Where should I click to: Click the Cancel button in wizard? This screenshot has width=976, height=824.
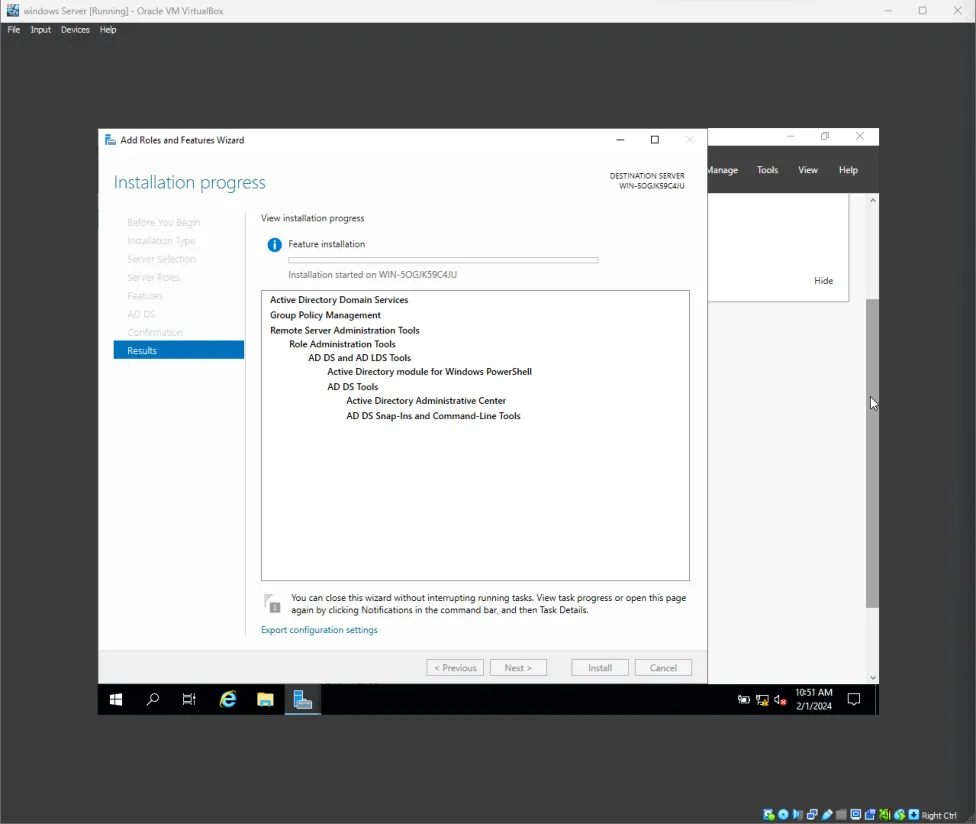[663, 668]
